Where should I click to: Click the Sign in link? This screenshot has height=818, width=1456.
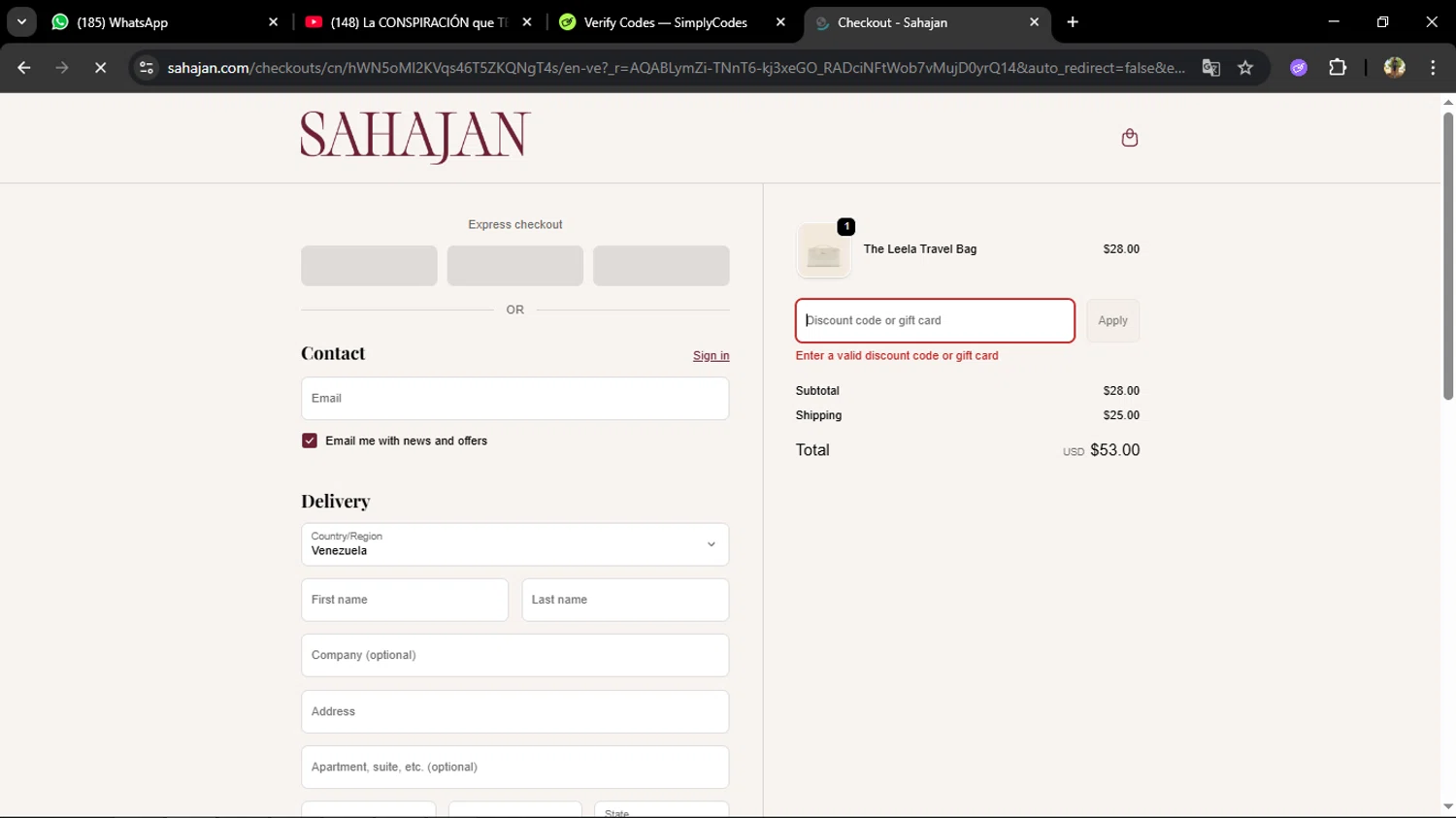click(x=711, y=356)
